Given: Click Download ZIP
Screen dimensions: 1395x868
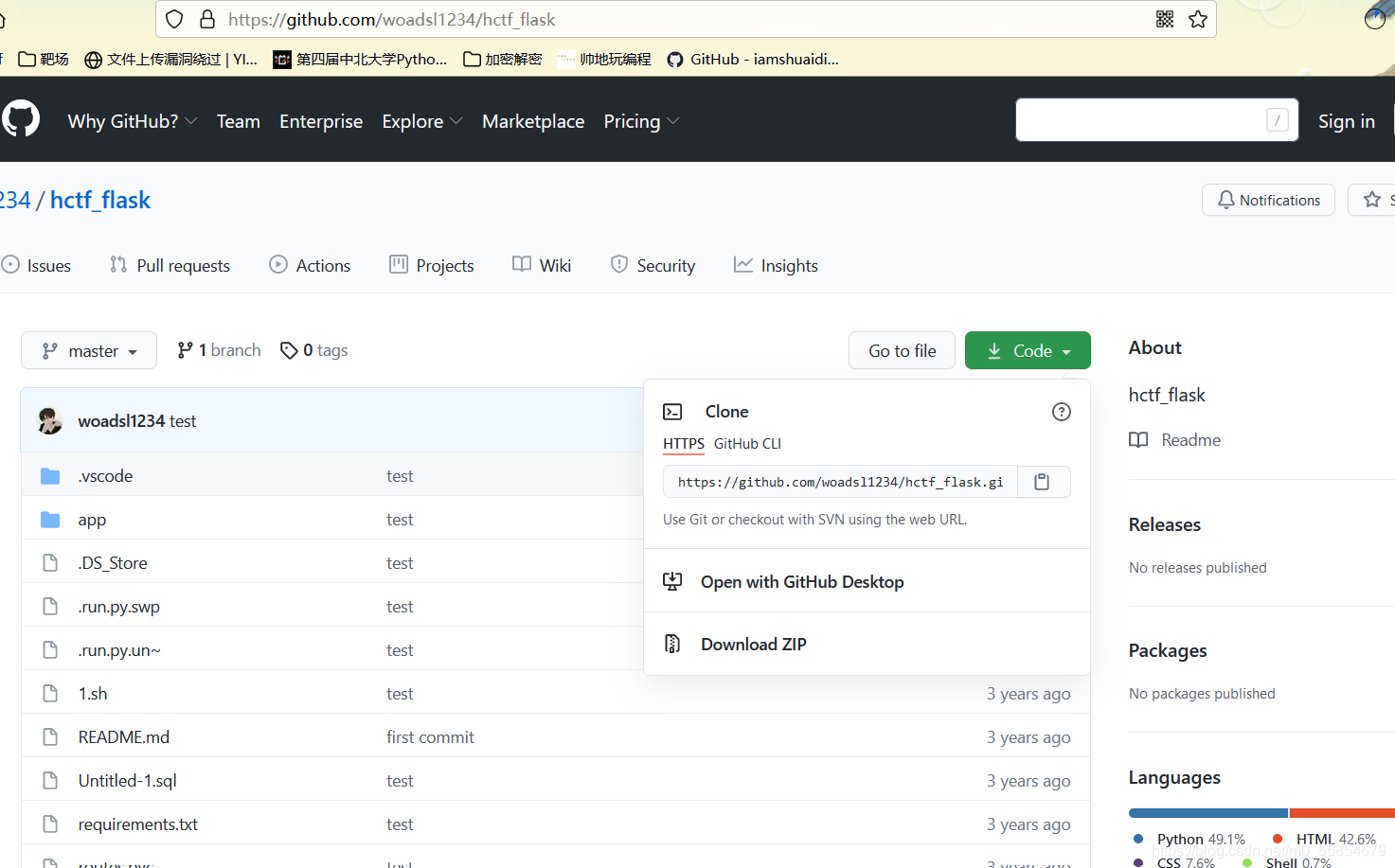Looking at the screenshot, I should (754, 644).
